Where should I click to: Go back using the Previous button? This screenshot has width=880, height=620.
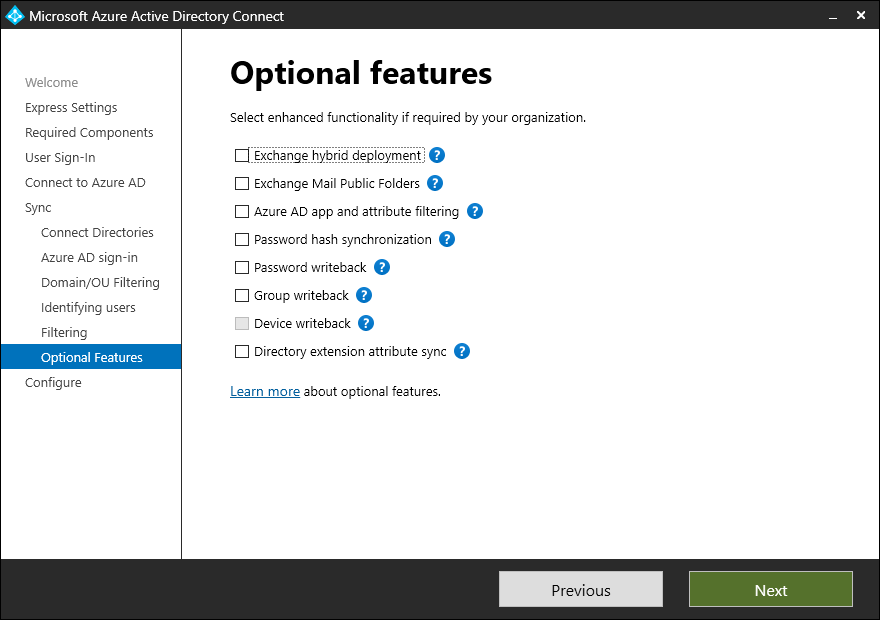click(x=580, y=589)
